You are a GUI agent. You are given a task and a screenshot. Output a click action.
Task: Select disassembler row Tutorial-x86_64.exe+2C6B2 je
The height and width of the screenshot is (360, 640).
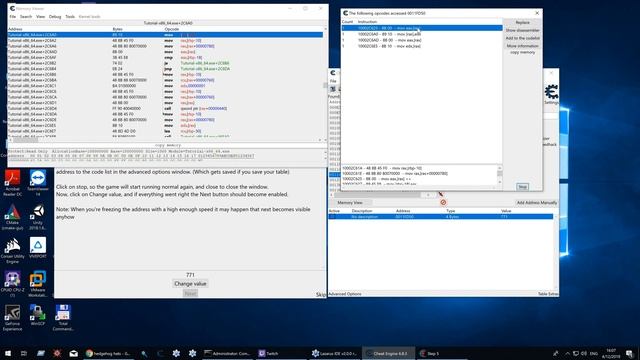(165, 63)
